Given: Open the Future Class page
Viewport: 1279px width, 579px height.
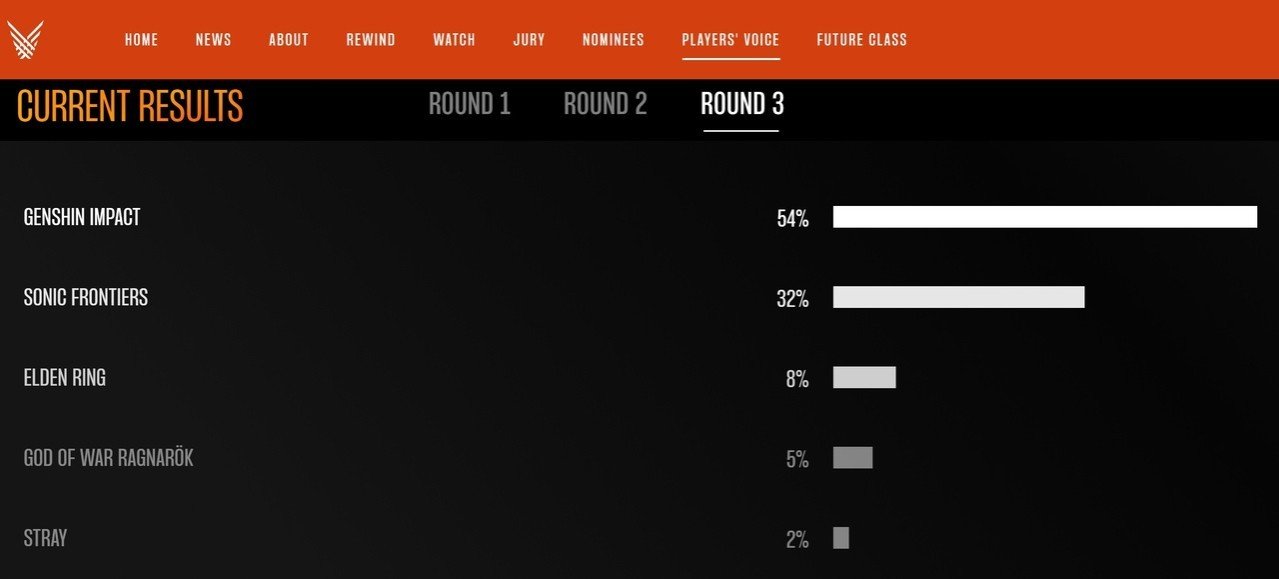Looking at the screenshot, I should tap(862, 40).
